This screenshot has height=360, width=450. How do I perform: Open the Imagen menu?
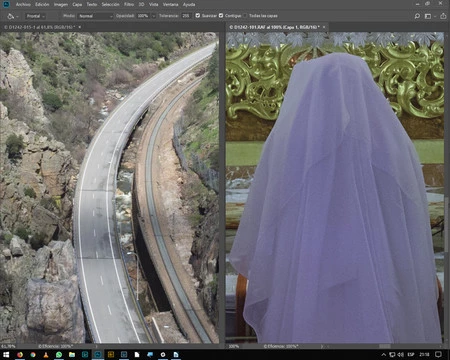61,4
